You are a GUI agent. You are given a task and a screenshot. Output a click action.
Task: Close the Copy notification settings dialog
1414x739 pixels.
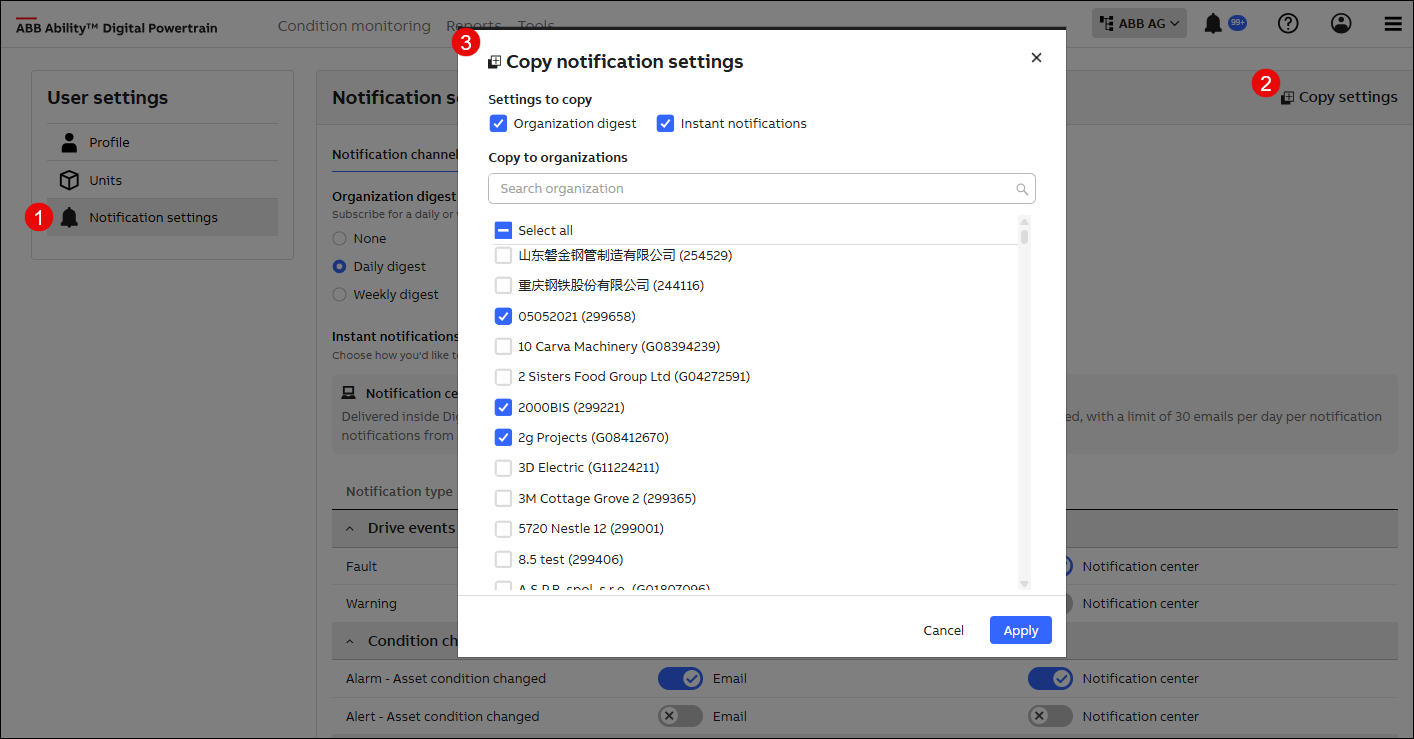click(1036, 58)
